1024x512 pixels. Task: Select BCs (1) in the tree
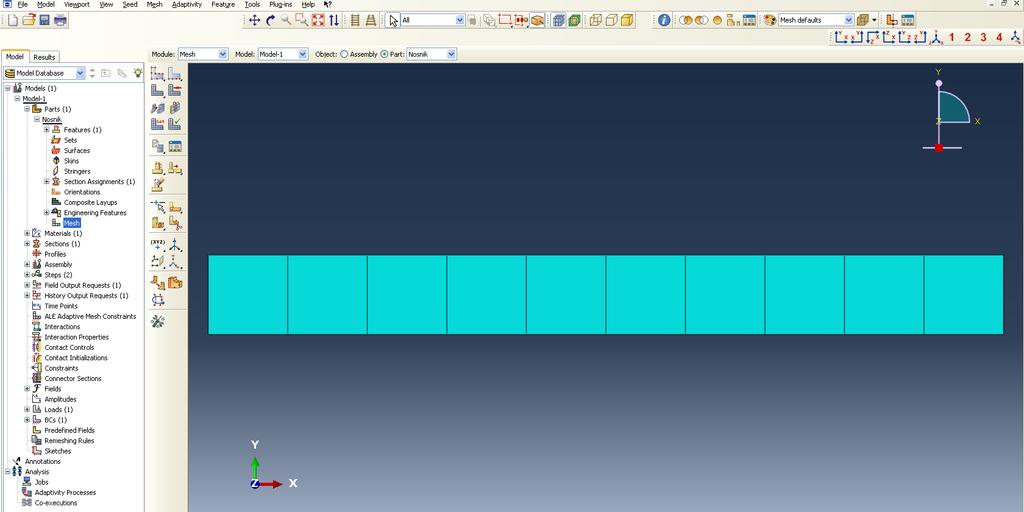[x=55, y=420]
